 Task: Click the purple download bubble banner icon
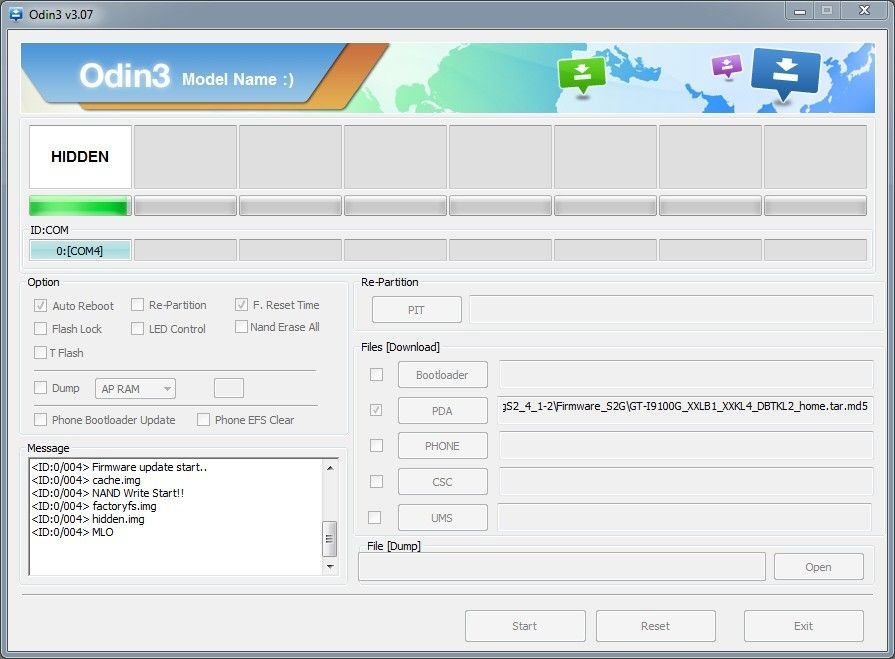727,66
